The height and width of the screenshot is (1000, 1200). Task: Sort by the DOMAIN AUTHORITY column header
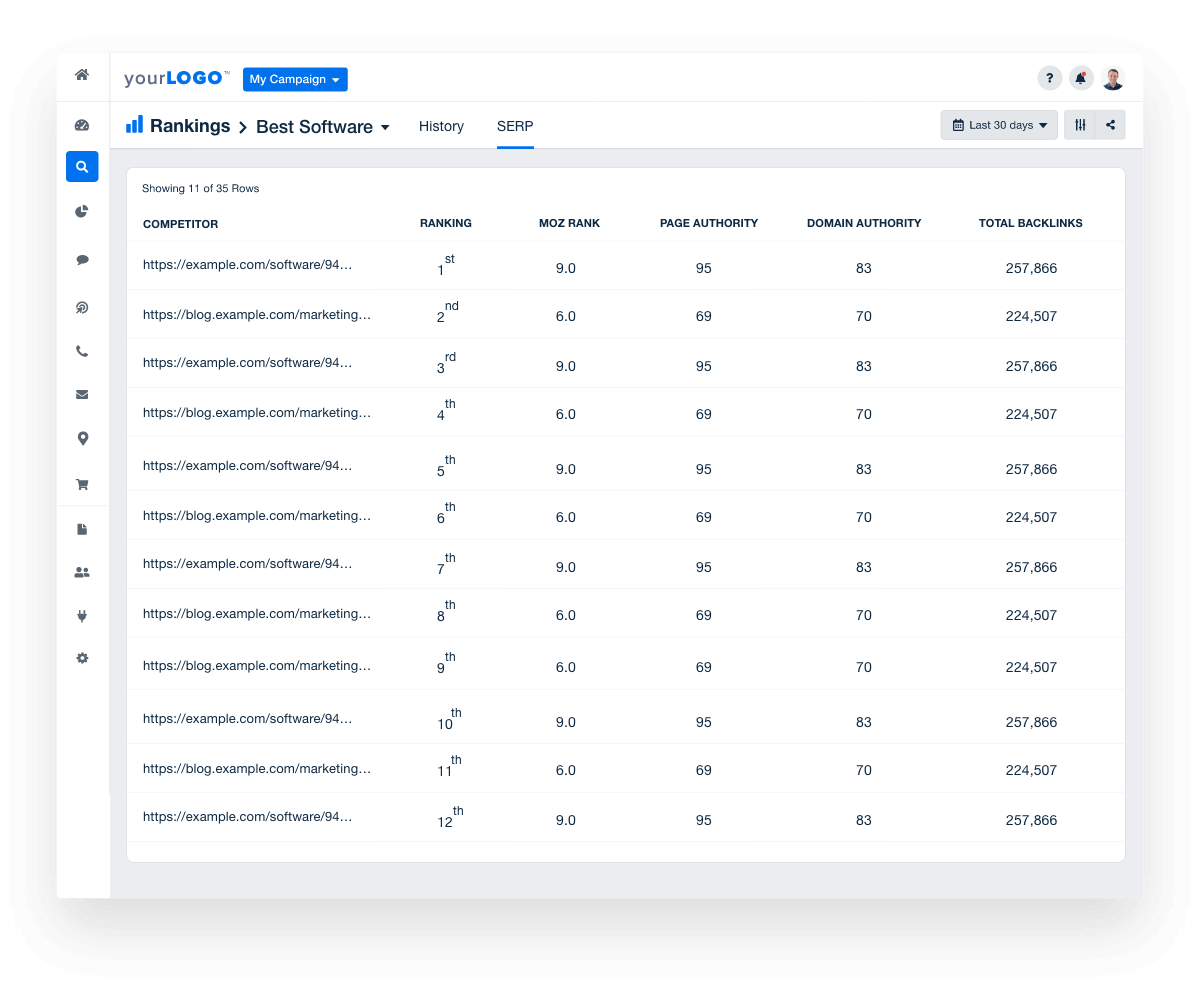point(864,224)
